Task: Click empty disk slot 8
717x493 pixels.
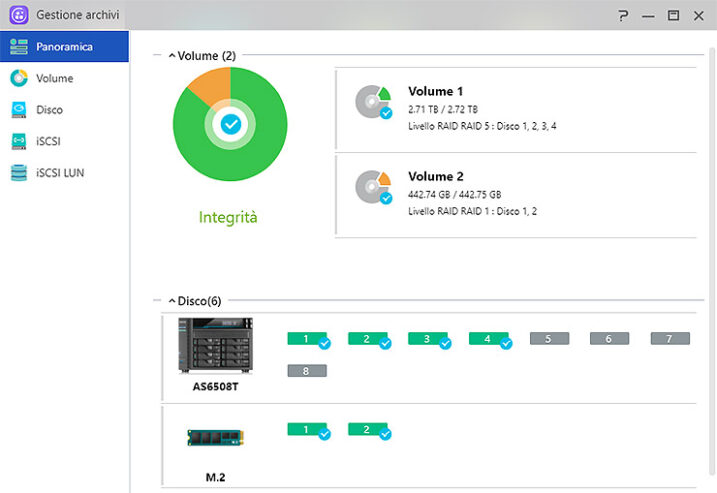Action: [306, 371]
